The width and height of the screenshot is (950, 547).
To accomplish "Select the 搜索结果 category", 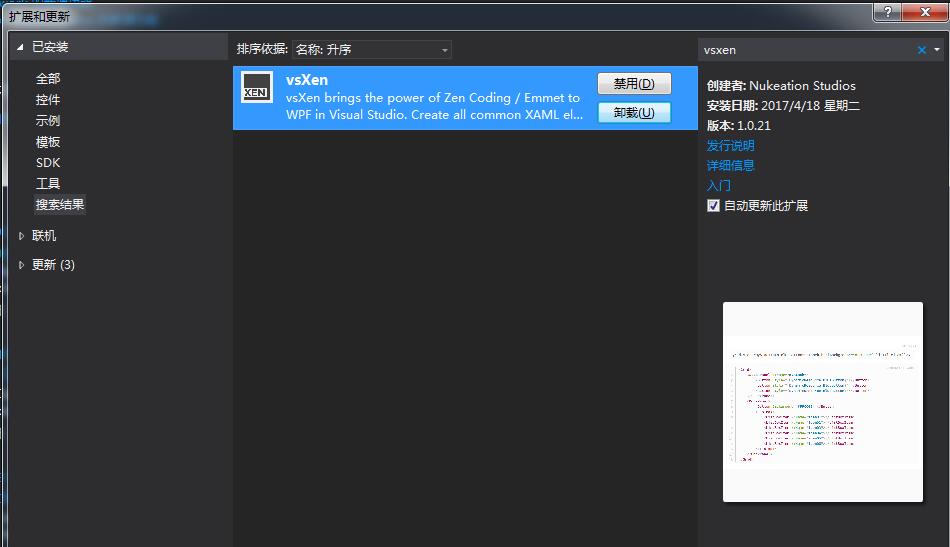I will pyautogui.click(x=59, y=205).
